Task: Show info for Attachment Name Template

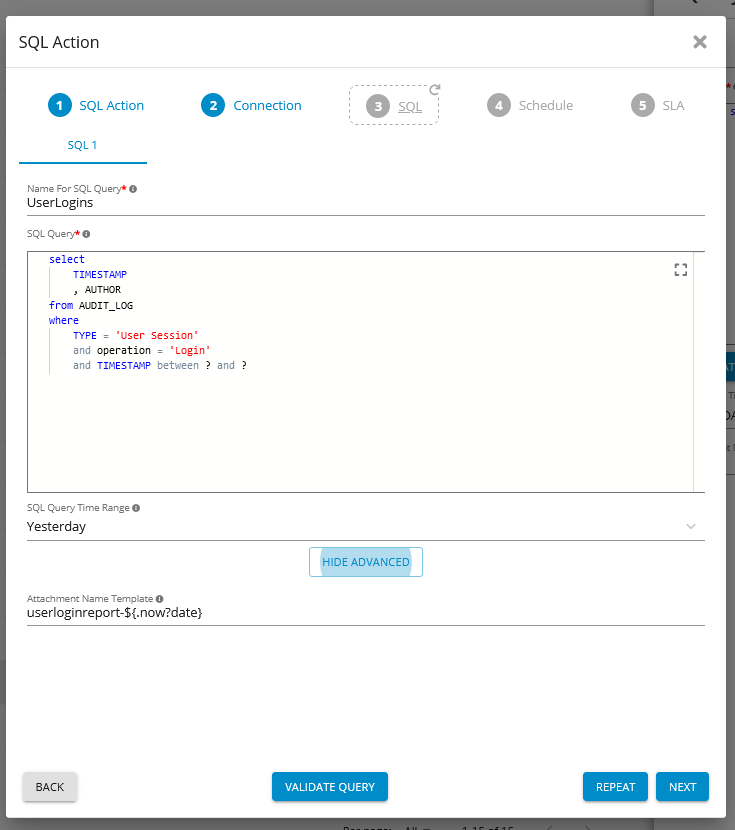Action: click(x=160, y=599)
